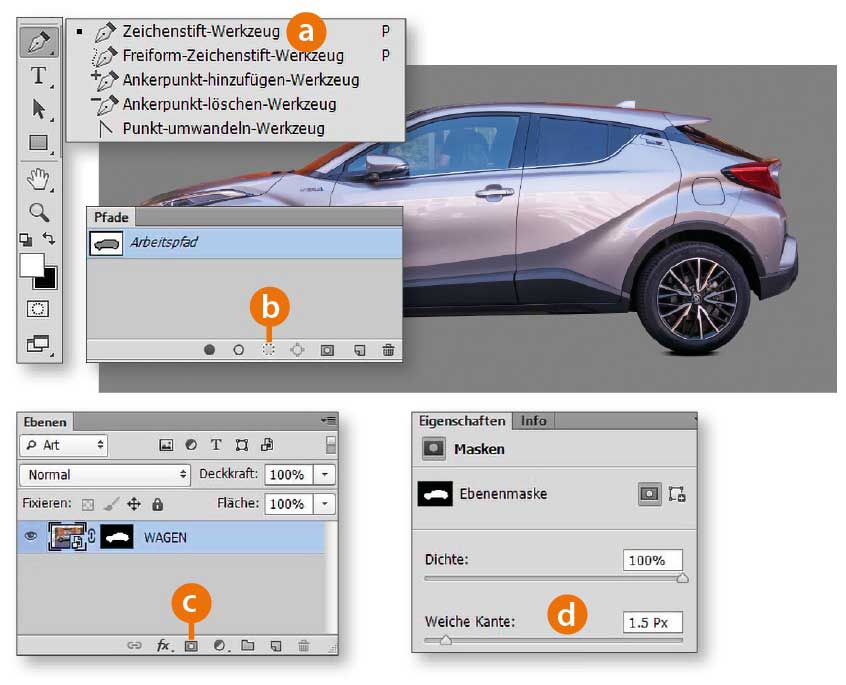Click the white foreground color swatch
846x685 pixels.
[31, 265]
